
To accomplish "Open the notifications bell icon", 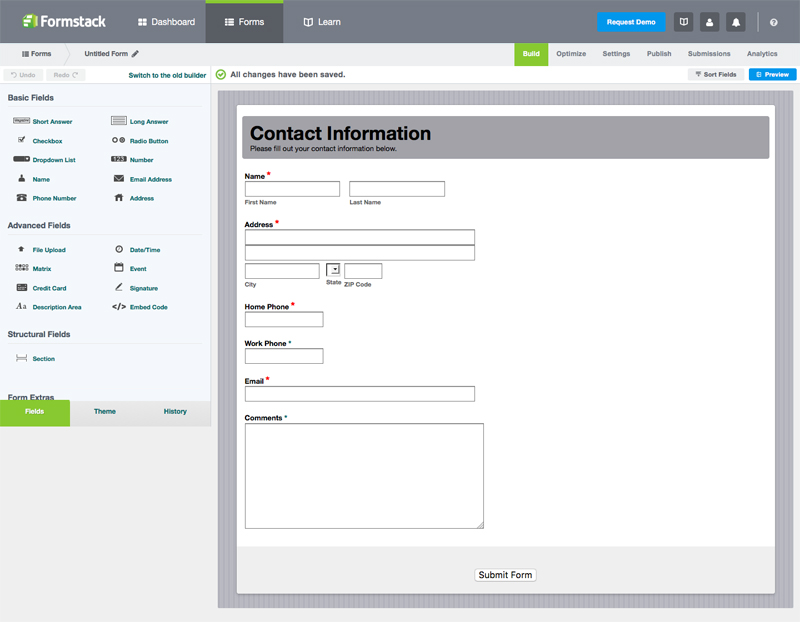I will [x=736, y=22].
